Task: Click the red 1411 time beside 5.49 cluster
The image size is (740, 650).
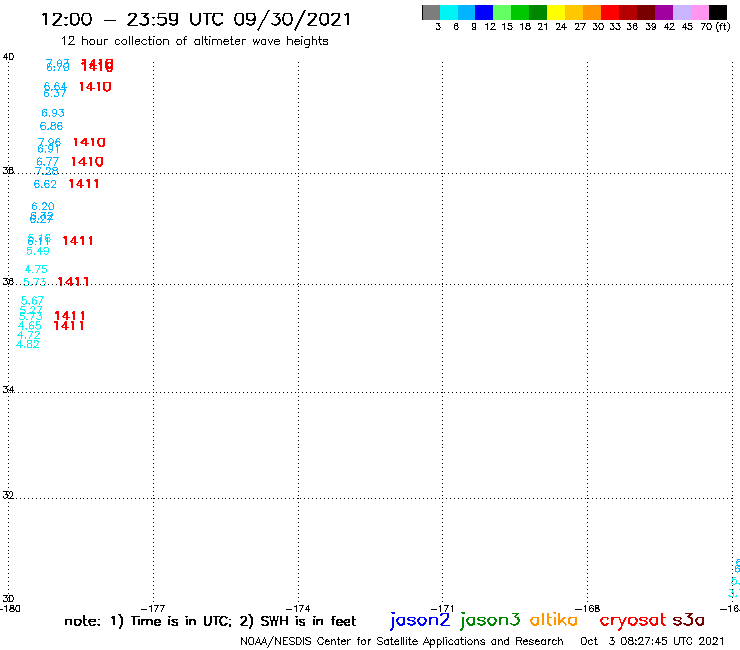Action: (x=78, y=241)
